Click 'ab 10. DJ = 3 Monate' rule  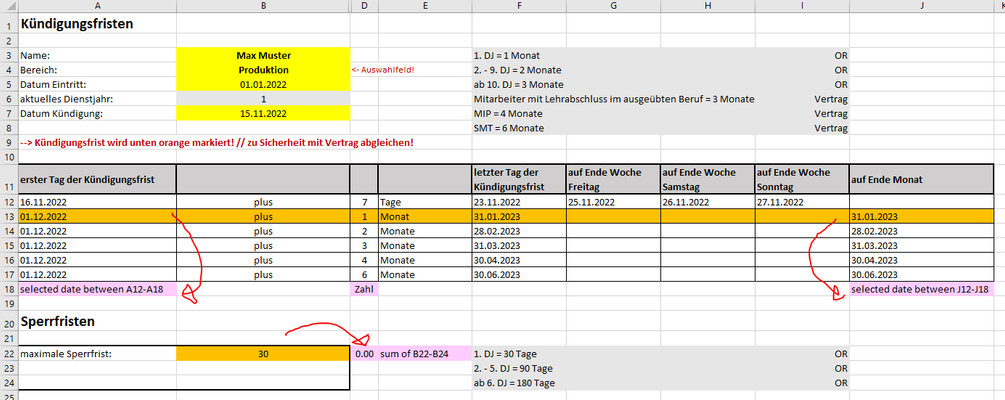click(519, 85)
